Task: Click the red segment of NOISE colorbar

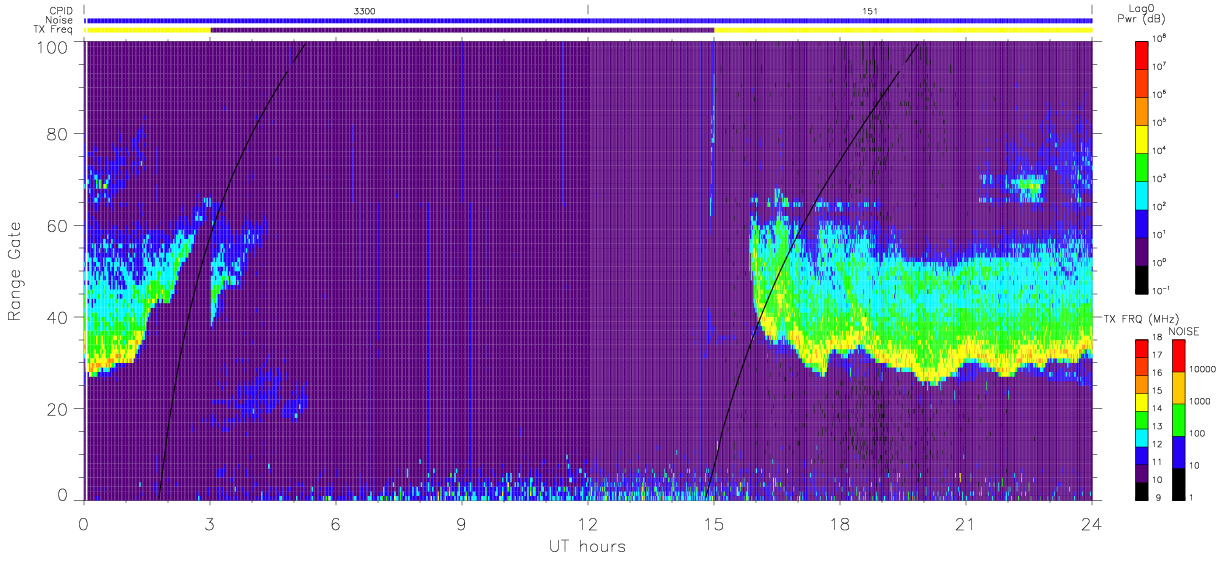Action: click(x=1178, y=356)
